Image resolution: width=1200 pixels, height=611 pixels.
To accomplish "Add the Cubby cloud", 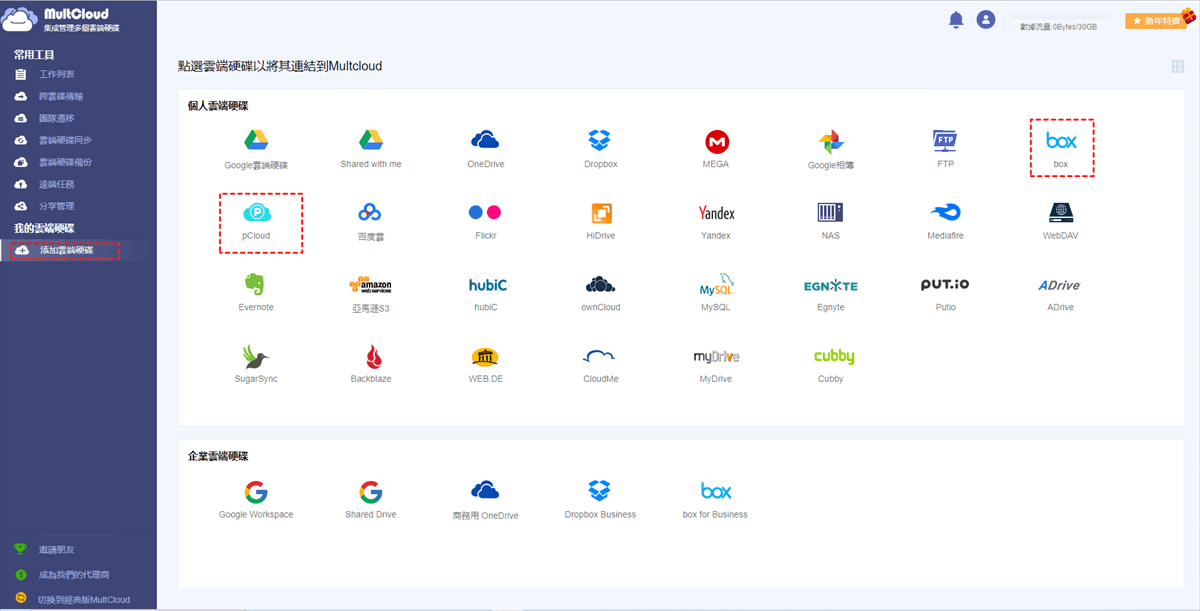I will 833,357.
